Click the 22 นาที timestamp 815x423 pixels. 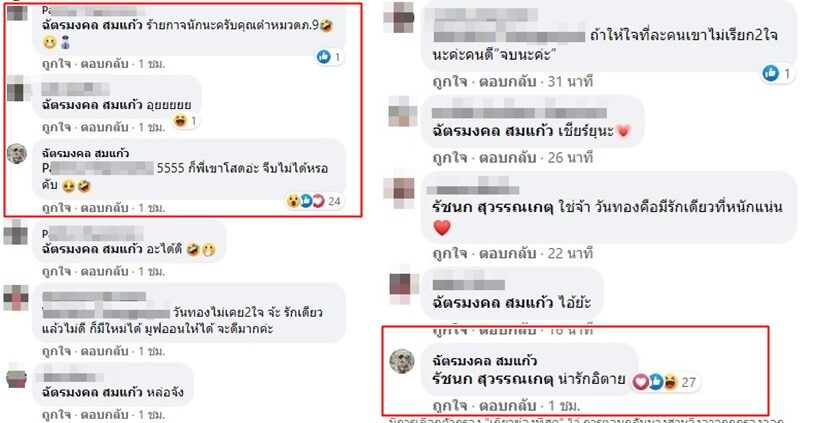(x=570, y=253)
